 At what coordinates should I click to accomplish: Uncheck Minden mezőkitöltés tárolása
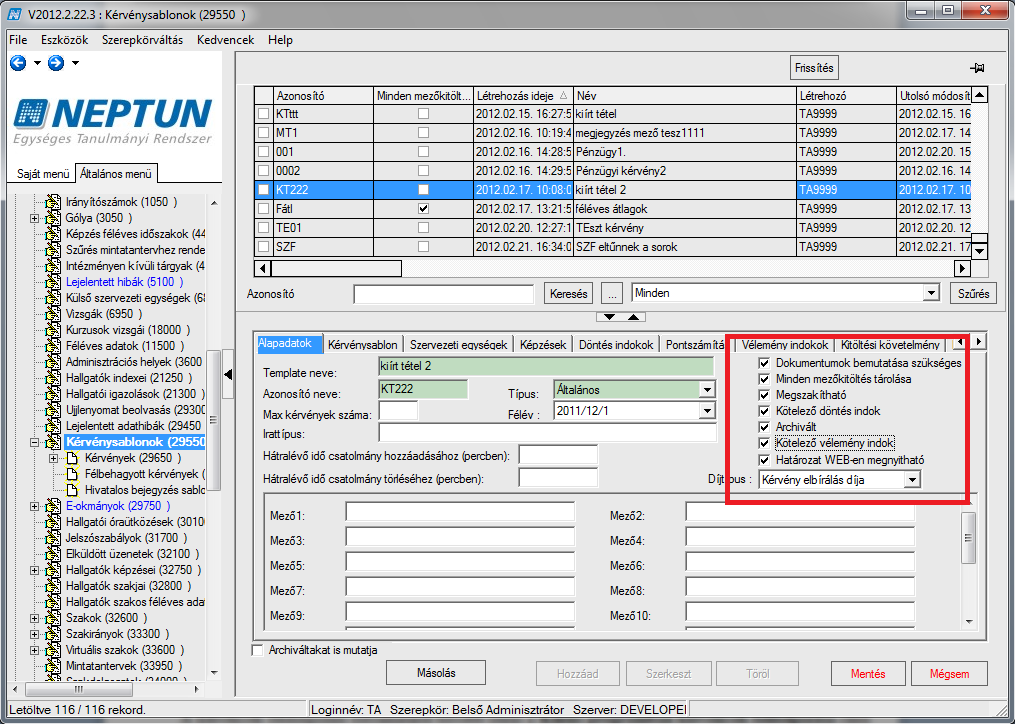(764, 379)
